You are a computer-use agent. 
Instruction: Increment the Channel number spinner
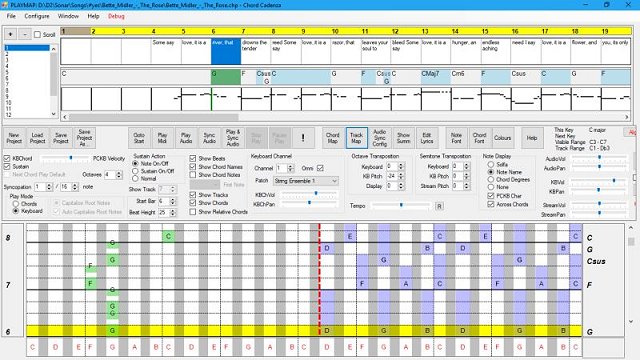(291, 166)
